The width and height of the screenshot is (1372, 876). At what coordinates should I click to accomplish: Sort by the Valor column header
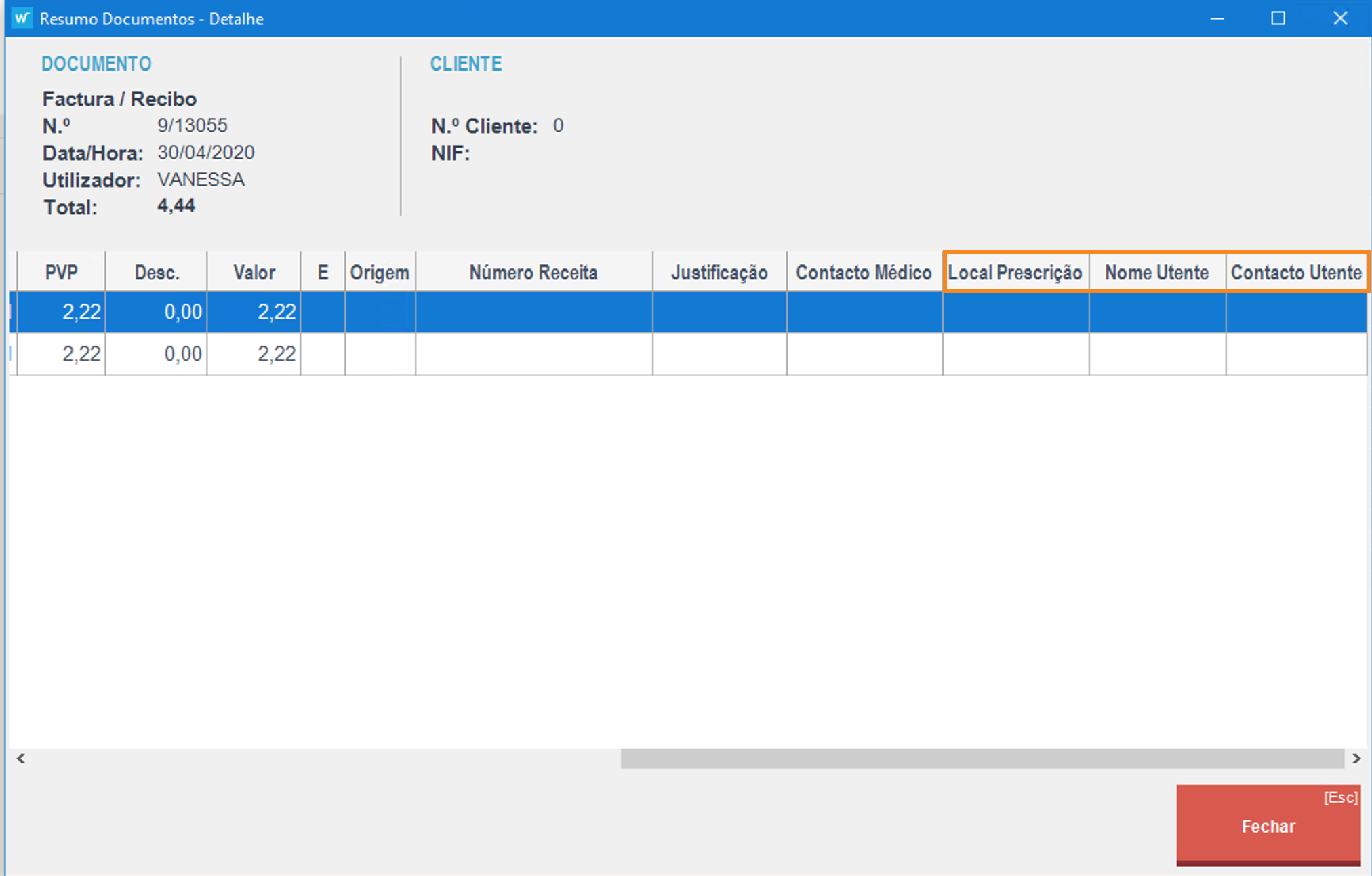tap(254, 273)
